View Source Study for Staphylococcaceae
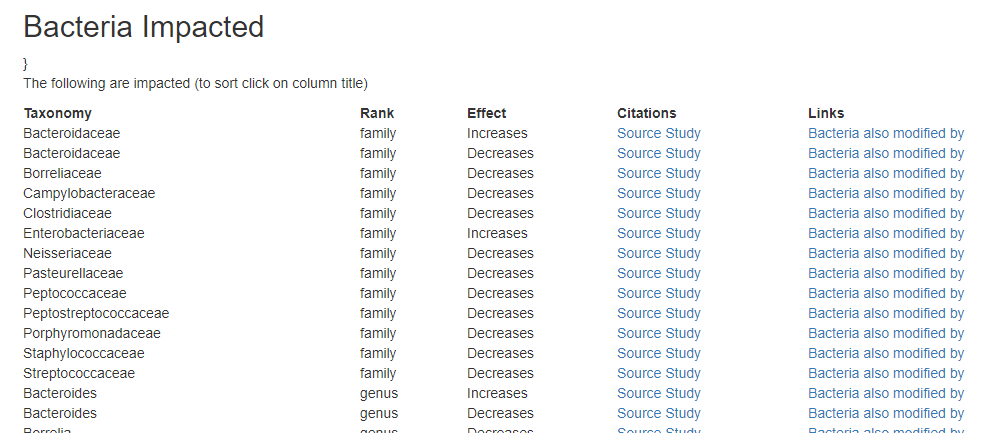 click(658, 353)
